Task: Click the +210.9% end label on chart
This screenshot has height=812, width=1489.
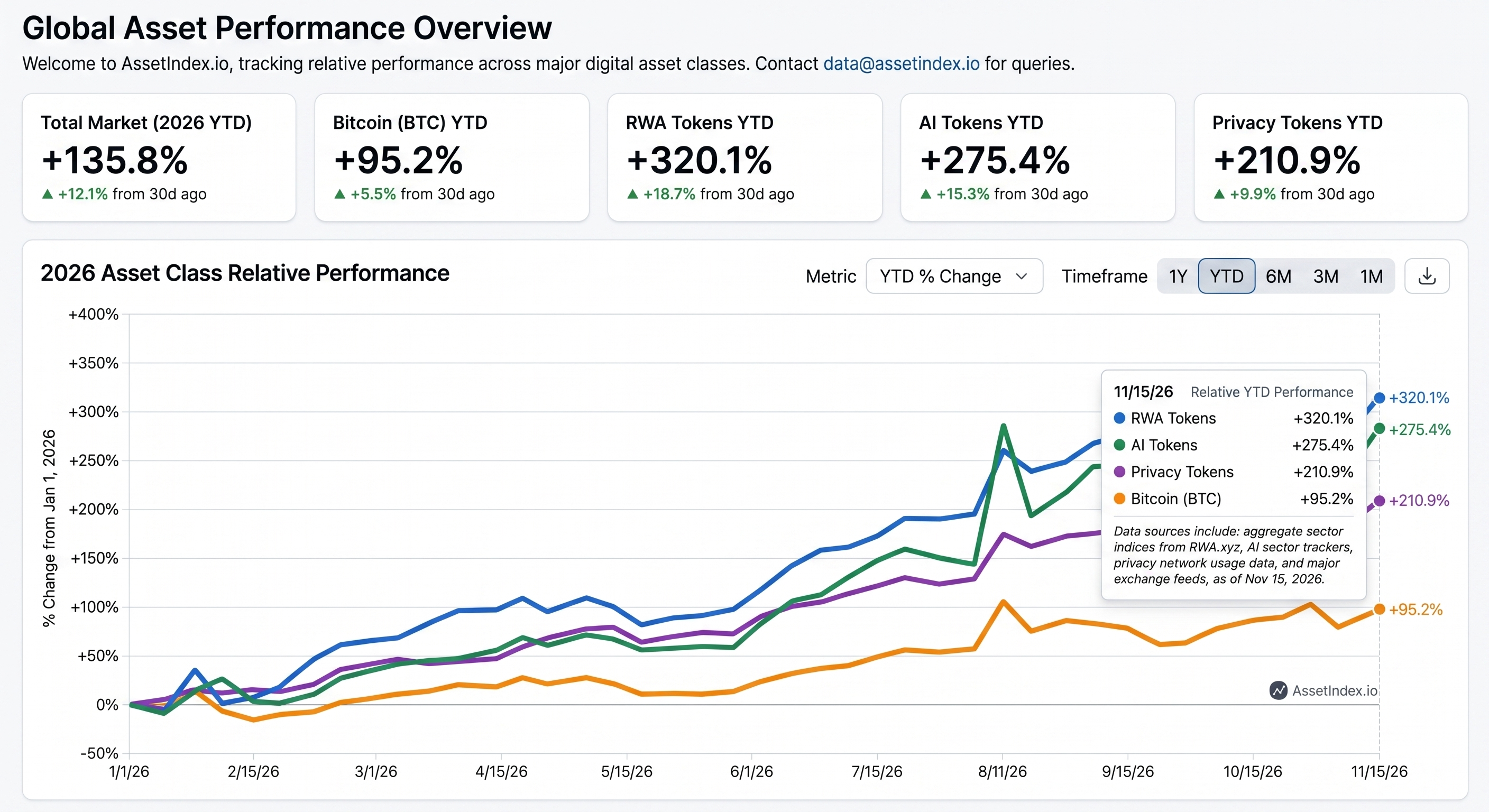Action: pyautogui.click(x=1419, y=501)
